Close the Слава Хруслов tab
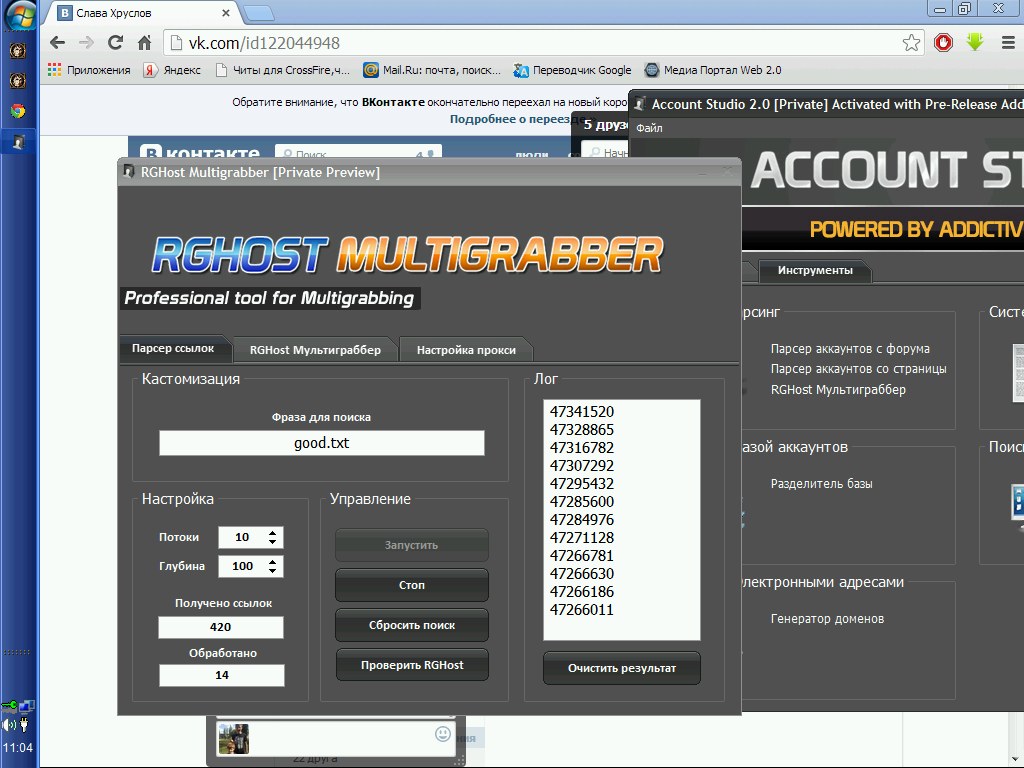This screenshot has height=768, width=1024. [225, 13]
